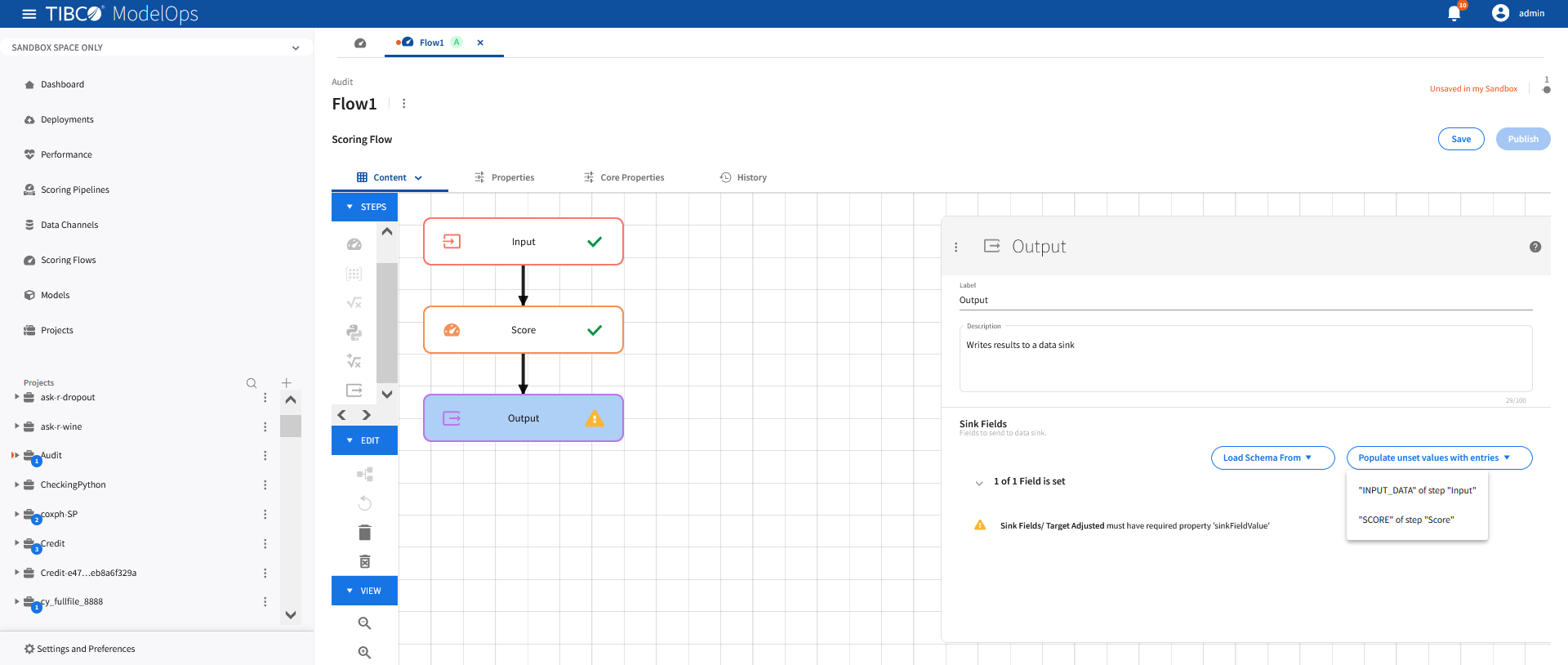This screenshot has height=665, width=1568.
Task: Edit the Description text area
Action: (x=1245, y=359)
